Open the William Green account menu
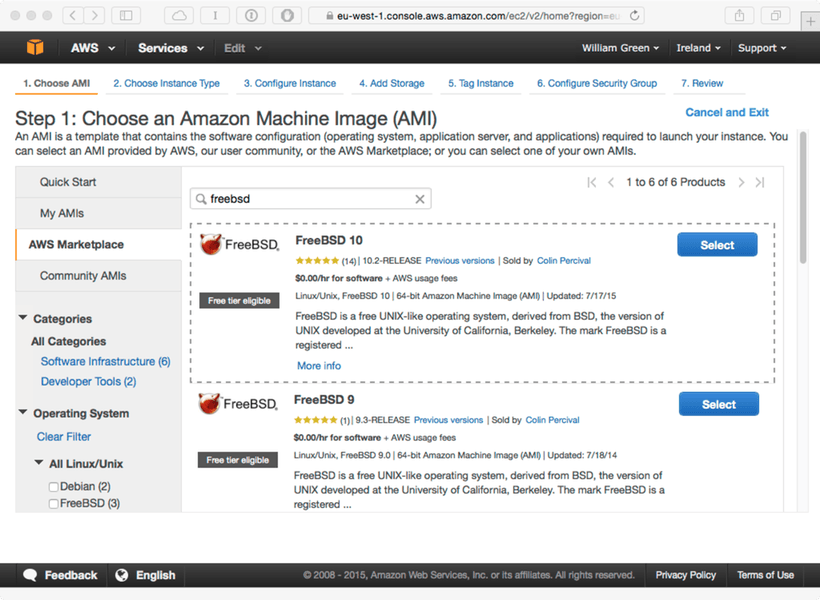 pos(620,48)
